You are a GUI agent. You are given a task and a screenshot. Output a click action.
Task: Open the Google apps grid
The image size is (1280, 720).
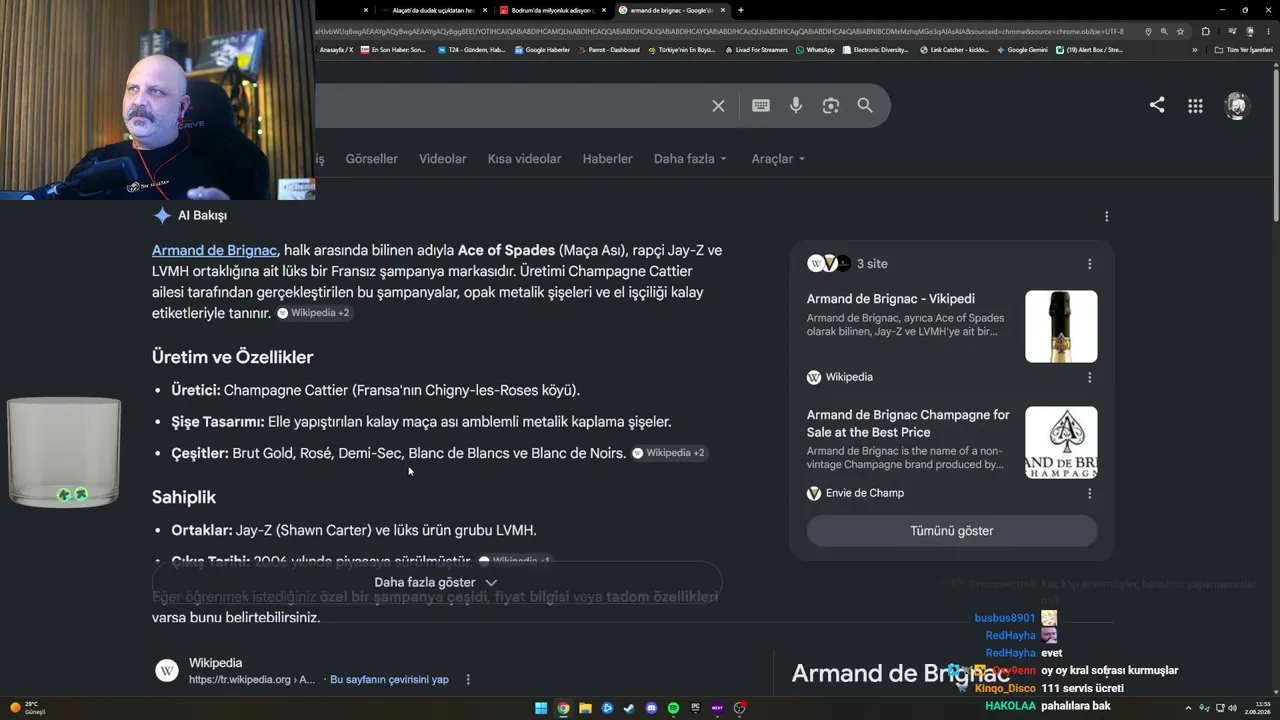pos(1195,106)
